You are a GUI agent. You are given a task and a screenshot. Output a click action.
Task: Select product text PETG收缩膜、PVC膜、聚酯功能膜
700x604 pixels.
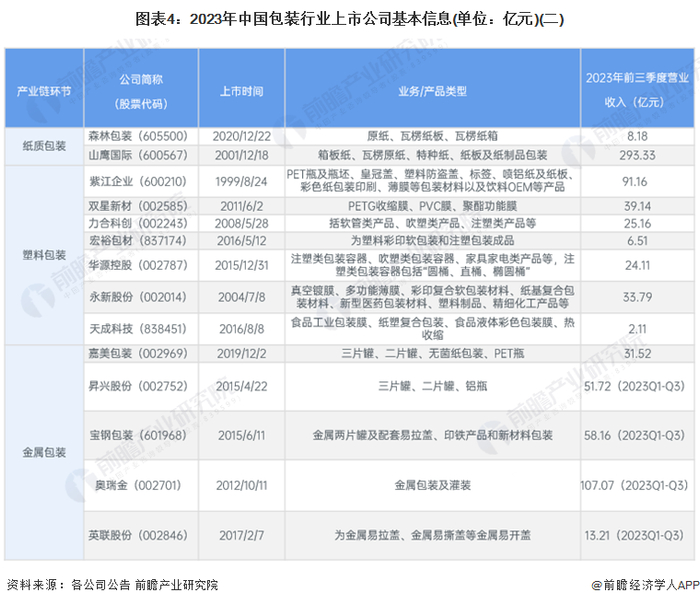(x=432, y=206)
